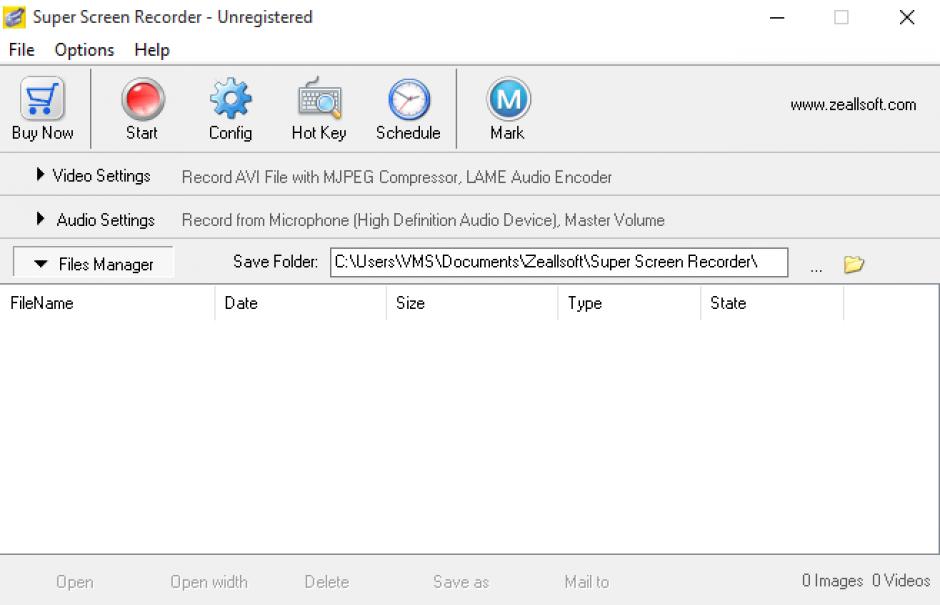This screenshot has height=605, width=940.
Task: Open the save folder via yellow folder icon
Action: [x=854, y=264]
